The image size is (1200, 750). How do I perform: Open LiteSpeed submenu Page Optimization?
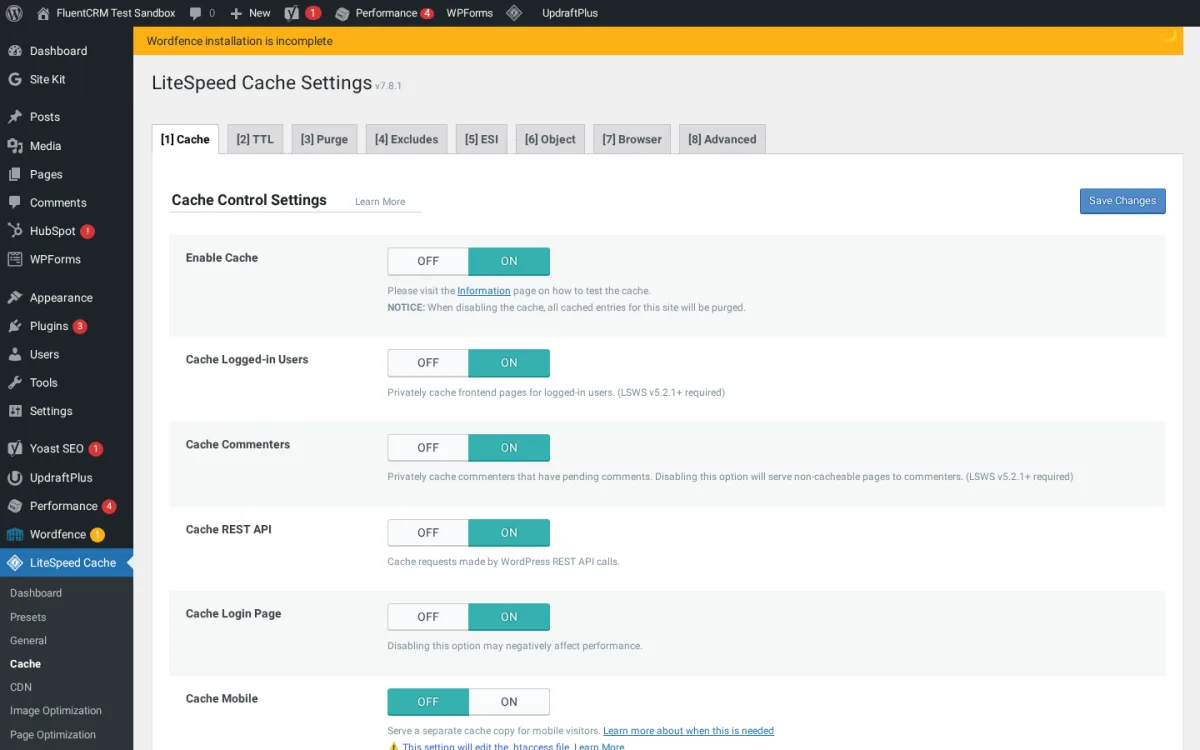pos(53,735)
